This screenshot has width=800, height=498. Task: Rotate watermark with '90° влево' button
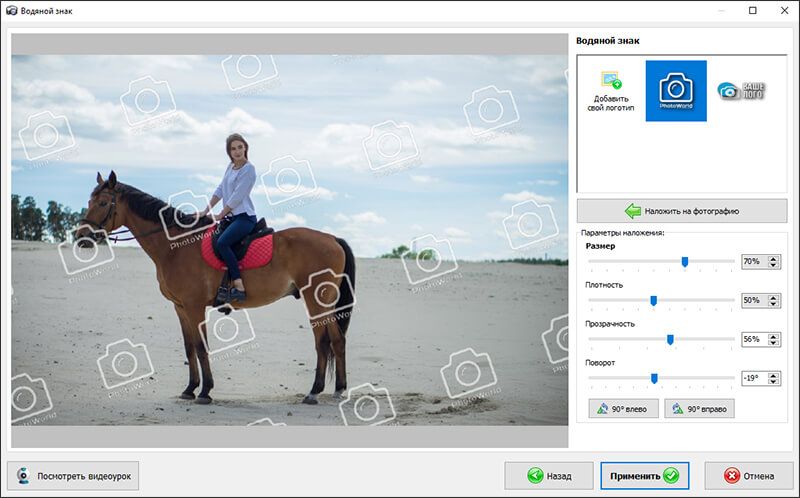click(x=623, y=409)
